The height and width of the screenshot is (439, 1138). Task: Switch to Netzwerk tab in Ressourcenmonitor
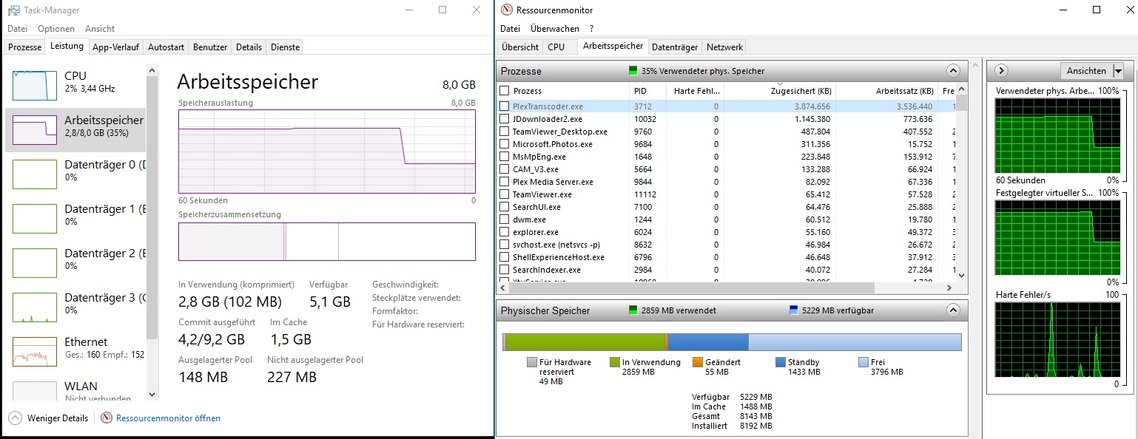click(724, 47)
